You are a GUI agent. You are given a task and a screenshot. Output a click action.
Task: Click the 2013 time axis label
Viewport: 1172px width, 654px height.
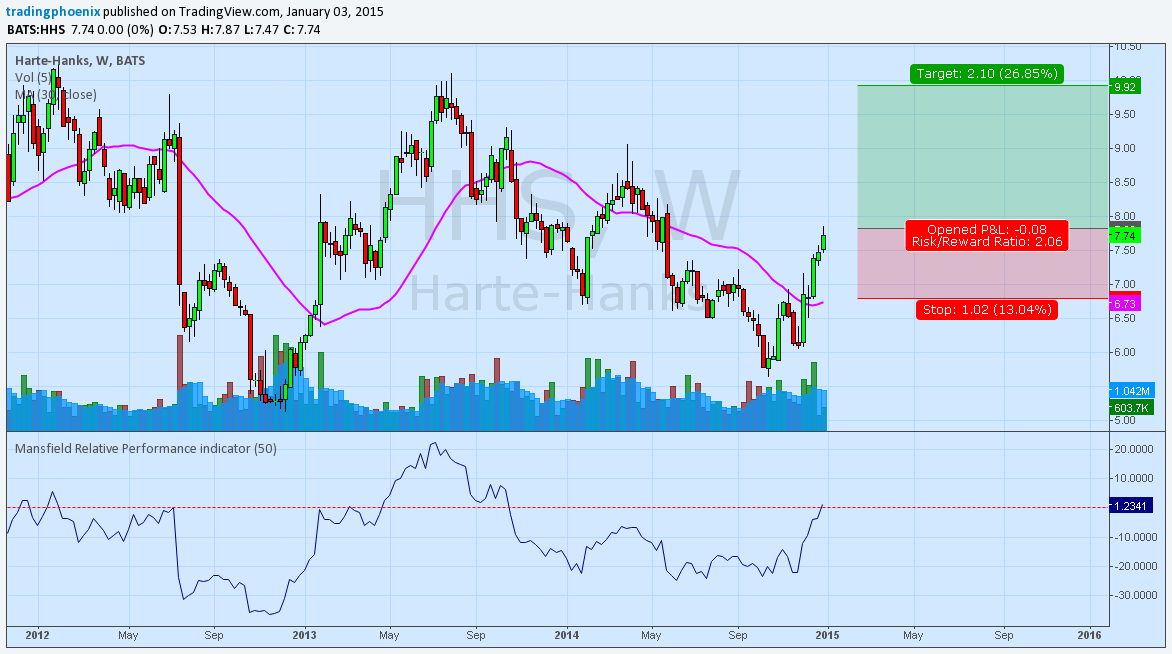point(304,635)
